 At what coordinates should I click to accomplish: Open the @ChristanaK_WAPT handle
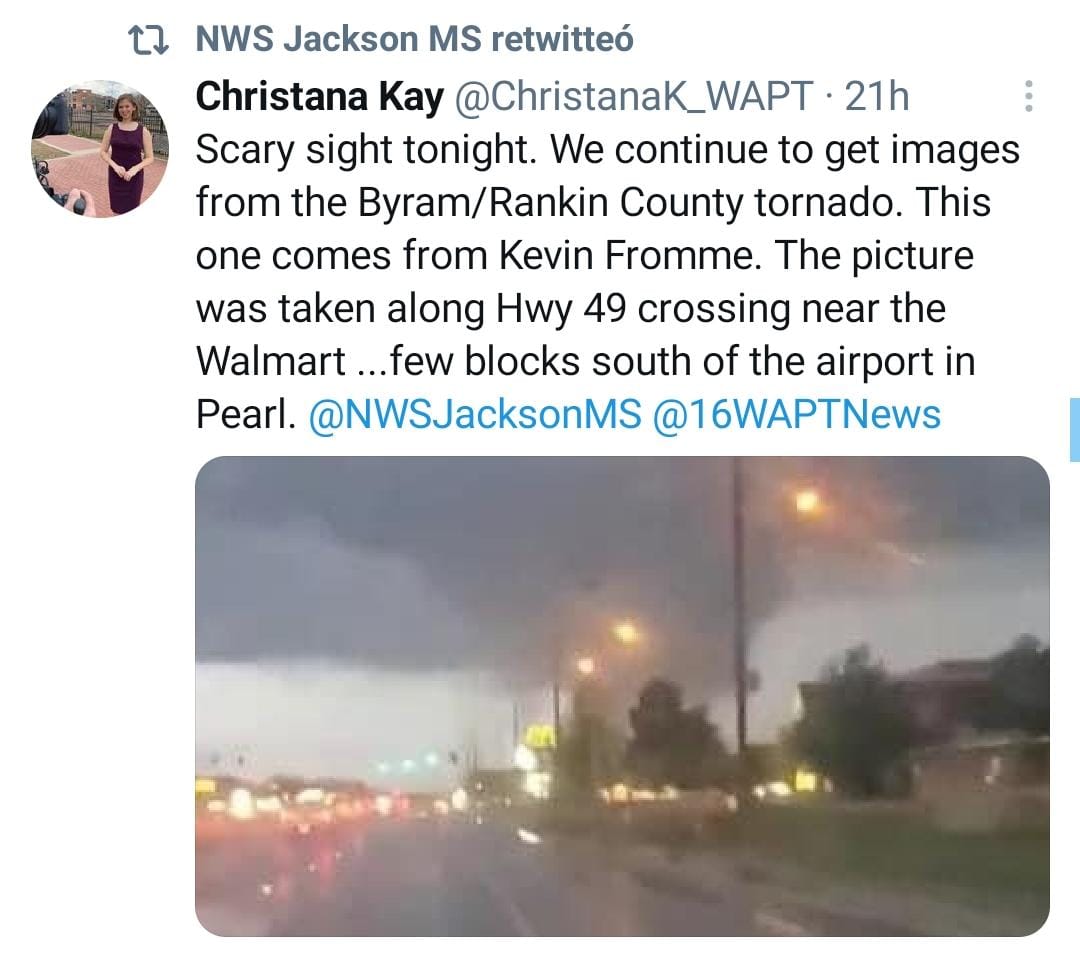click(x=634, y=96)
